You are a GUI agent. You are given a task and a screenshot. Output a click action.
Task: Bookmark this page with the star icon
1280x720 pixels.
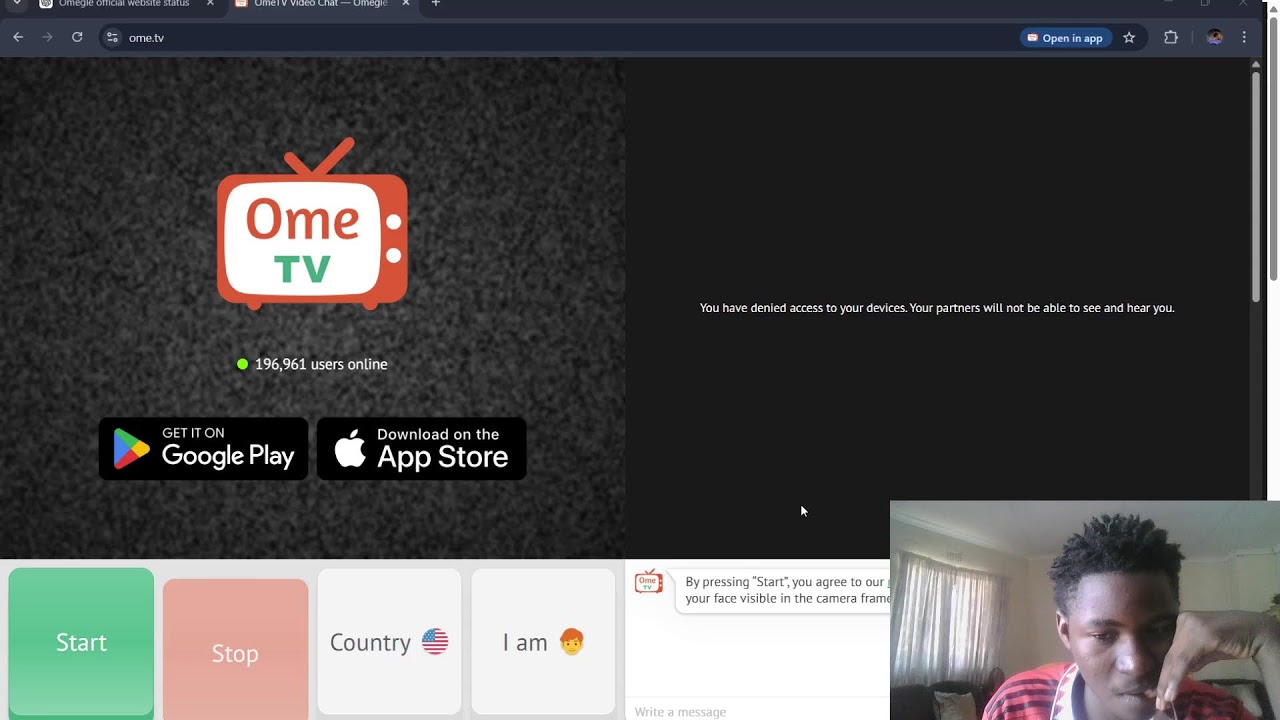[1129, 37]
